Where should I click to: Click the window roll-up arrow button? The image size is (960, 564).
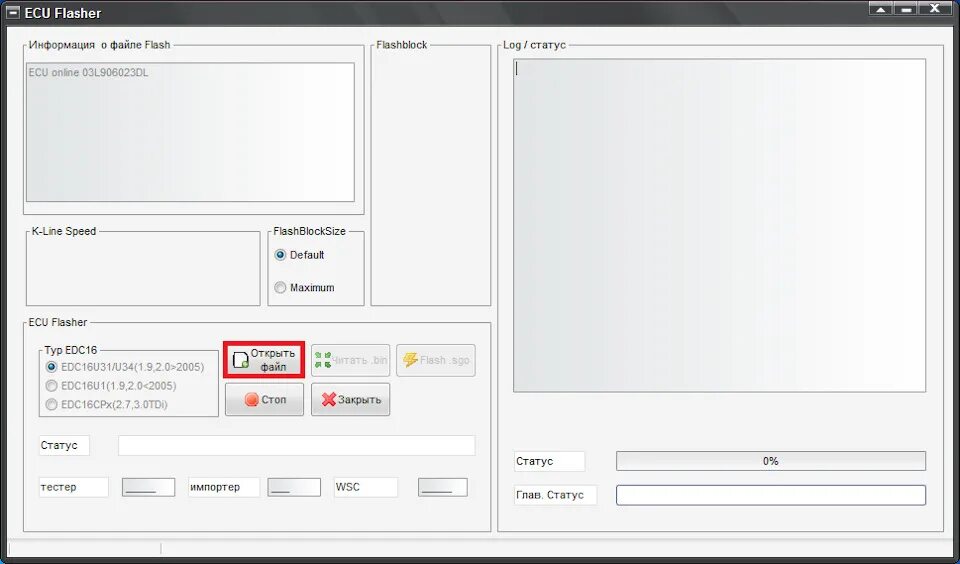point(881,9)
